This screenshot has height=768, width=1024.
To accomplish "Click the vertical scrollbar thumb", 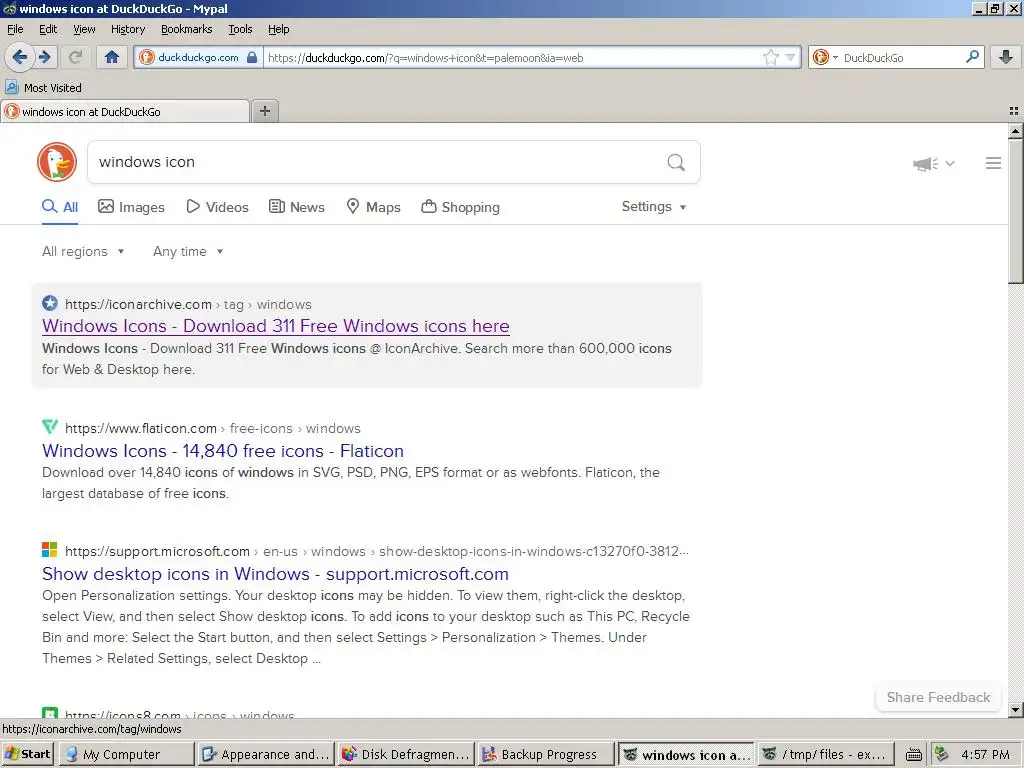I will pos(1015,211).
